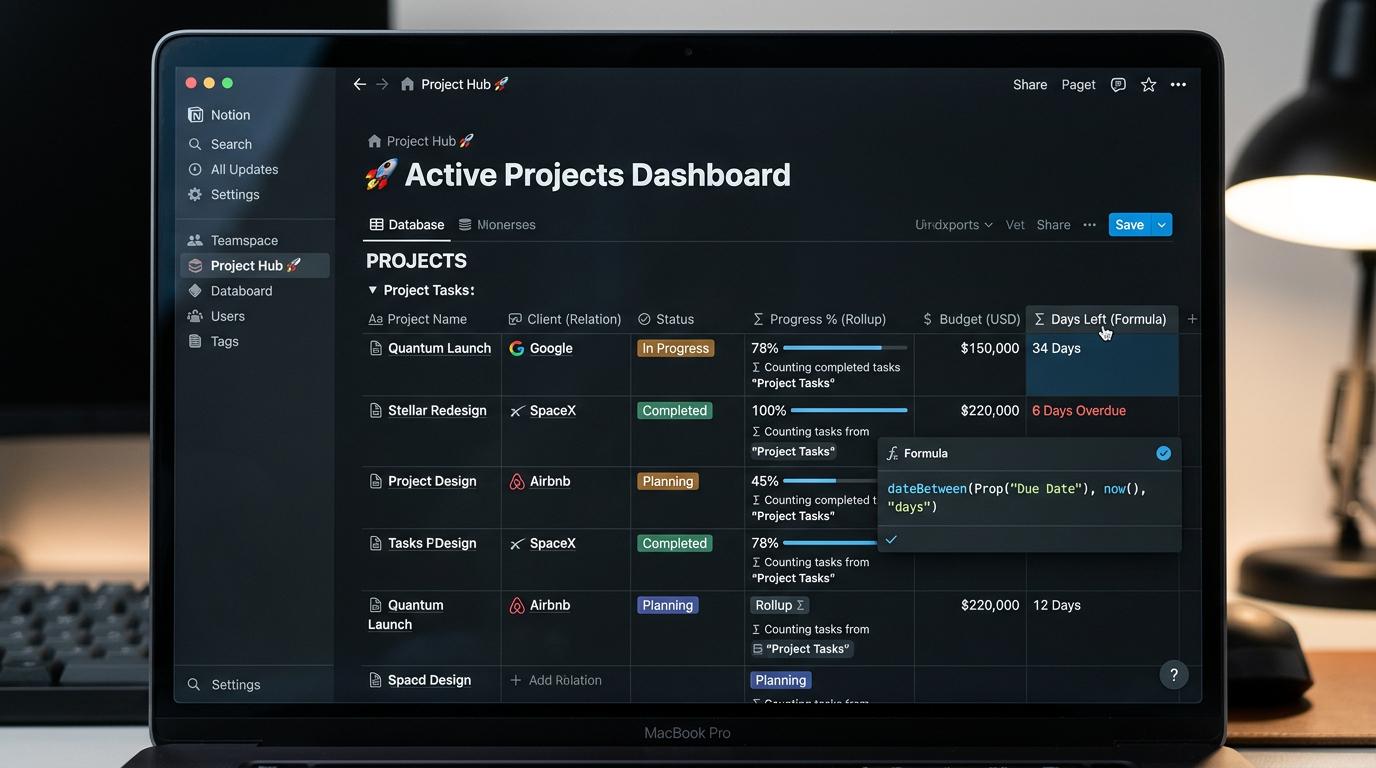Open the top bar three-dot page menu

pyautogui.click(x=1178, y=85)
